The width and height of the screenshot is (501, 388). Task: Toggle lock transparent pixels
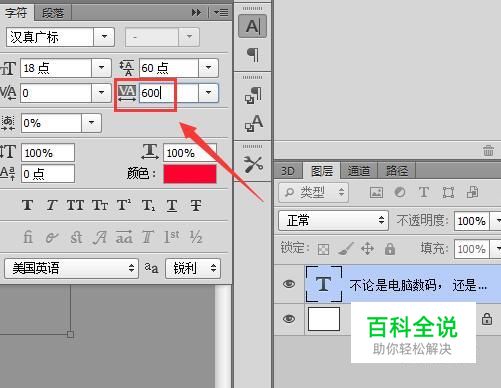[323, 249]
